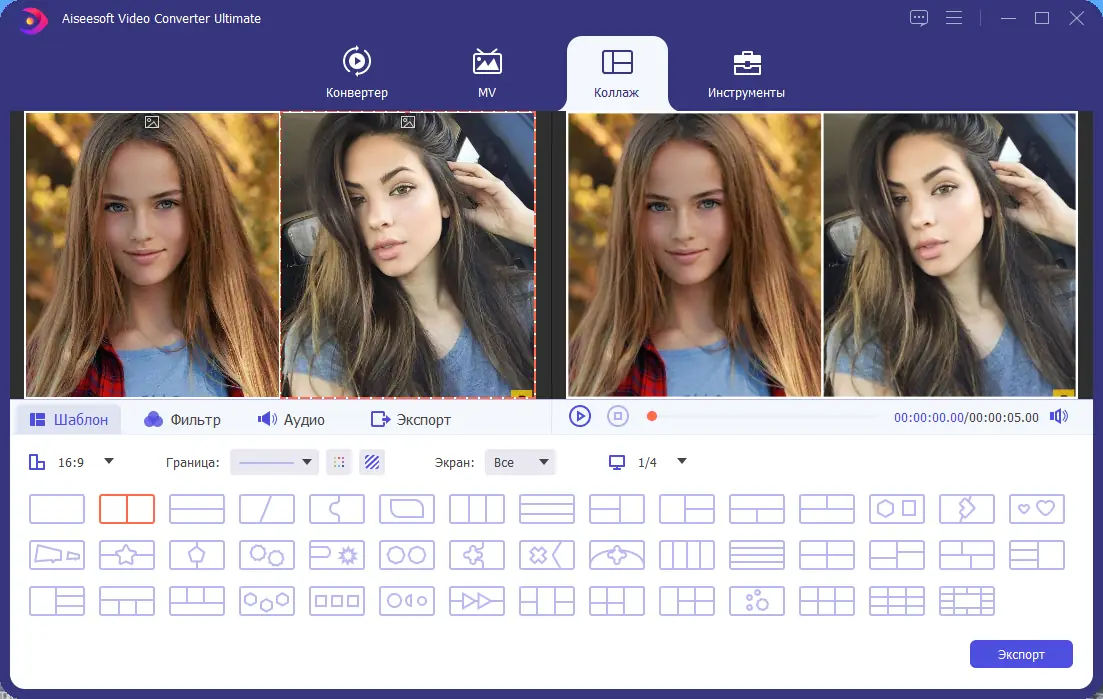This screenshot has height=699, width=1103.
Task: Select the two horizontal halves template
Action: click(x=197, y=508)
